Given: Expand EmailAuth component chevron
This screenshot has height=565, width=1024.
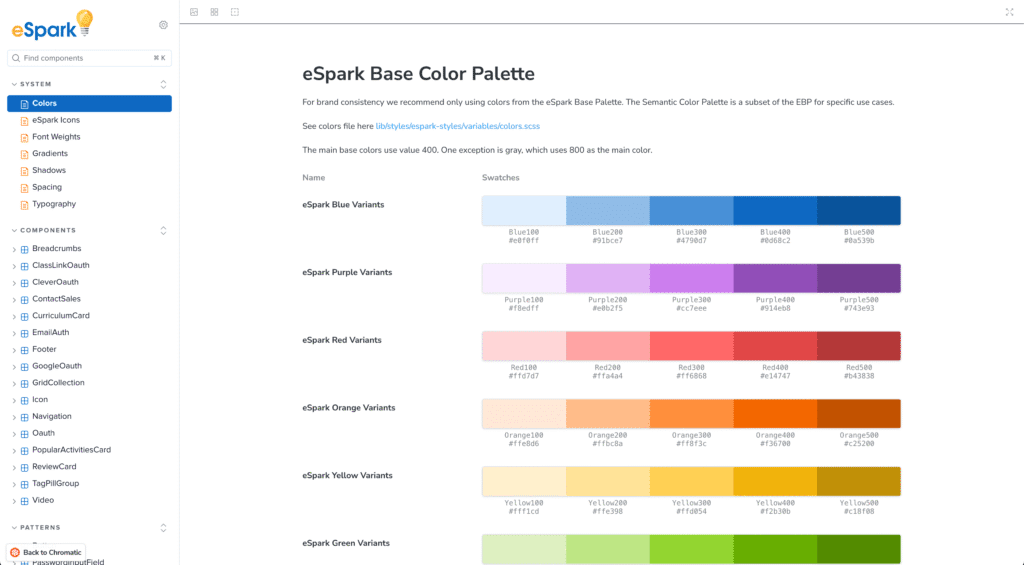Looking at the screenshot, I should pyautogui.click(x=14, y=333).
